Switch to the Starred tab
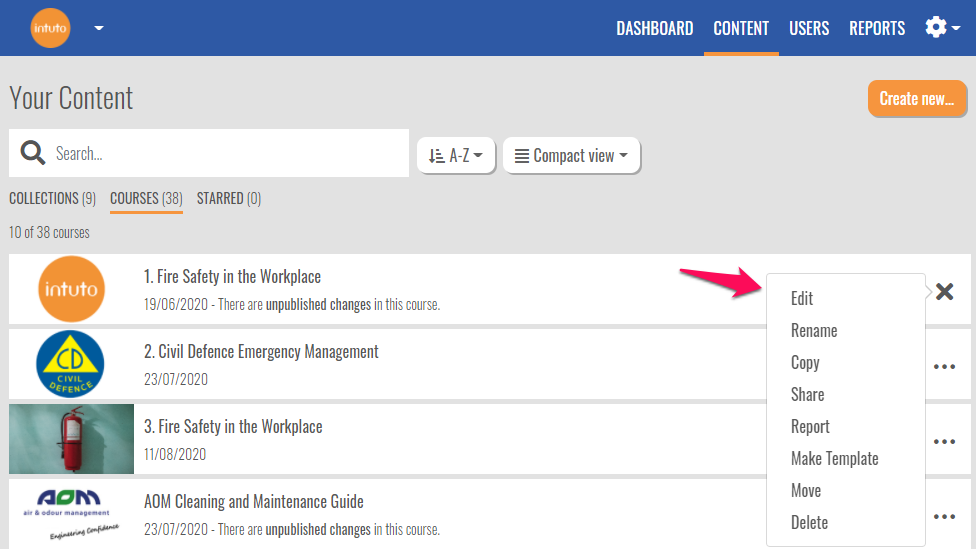Image resolution: width=976 pixels, height=549 pixels. (228, 198)
